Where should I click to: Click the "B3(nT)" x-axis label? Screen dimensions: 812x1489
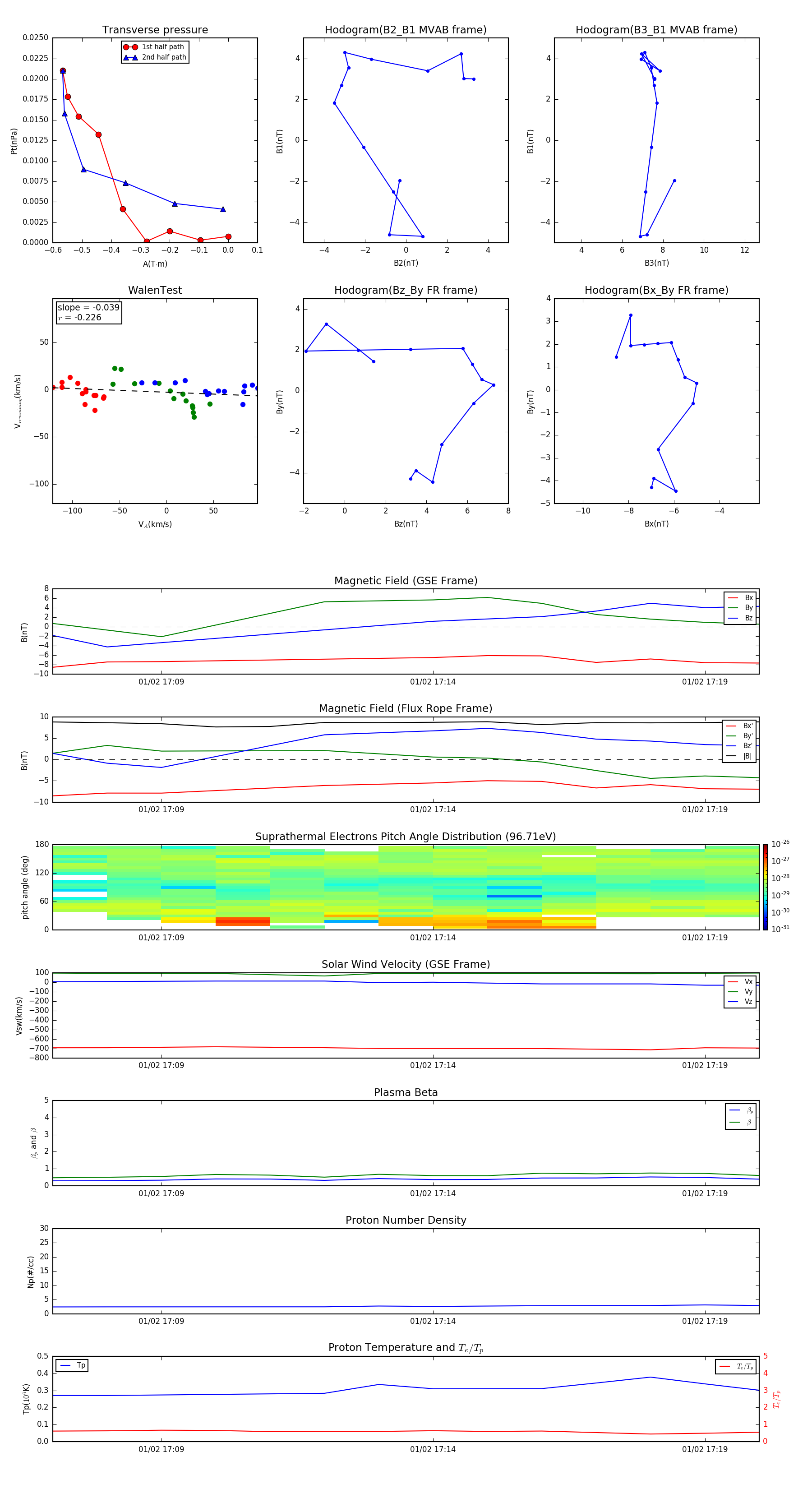click(656, 263)
